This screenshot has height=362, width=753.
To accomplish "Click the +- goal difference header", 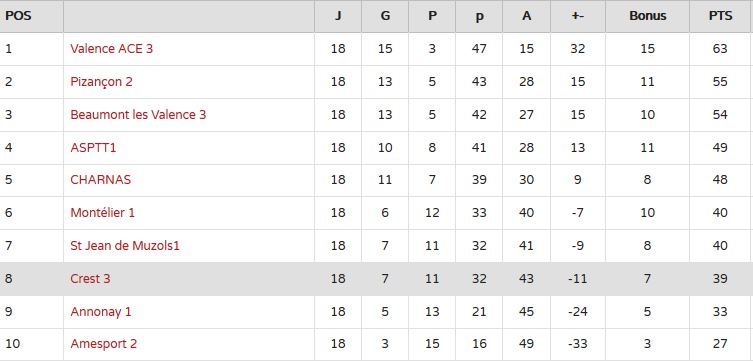I will click(578, 16).
